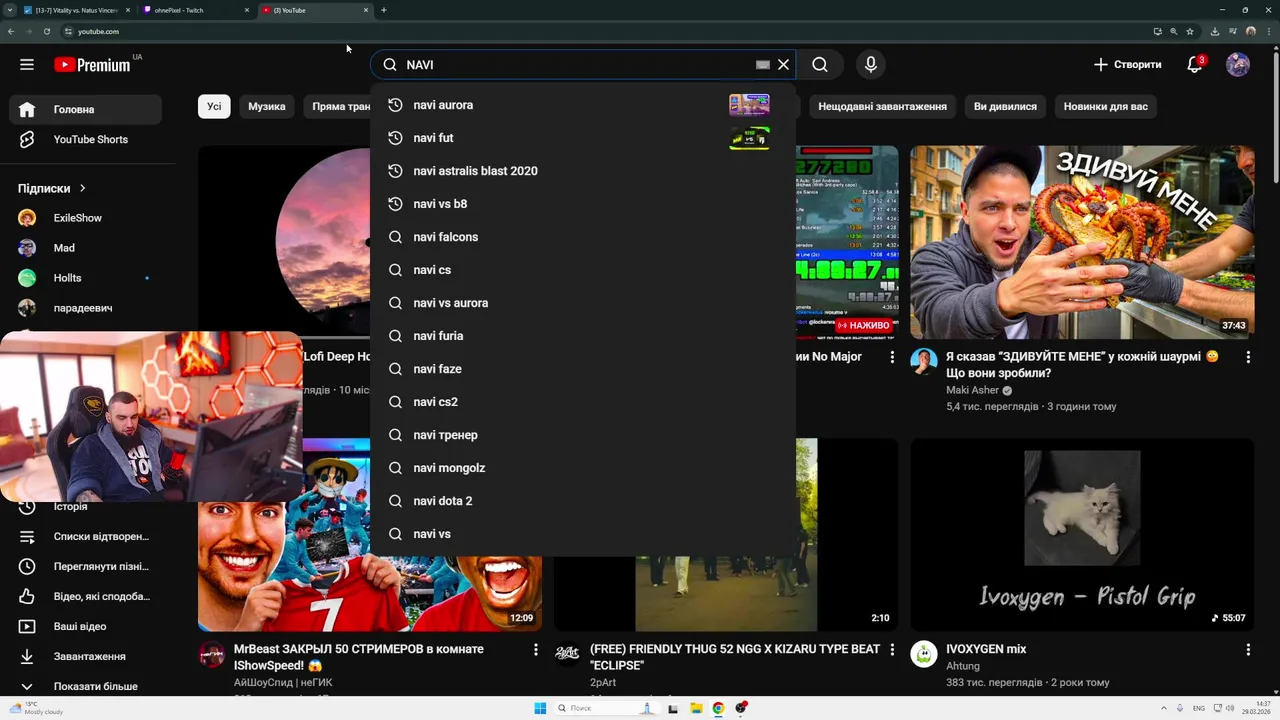The width and height of the screenshot is (1280, 720).
Task: Select the Музика filter chip
Action: pos(267,106)
